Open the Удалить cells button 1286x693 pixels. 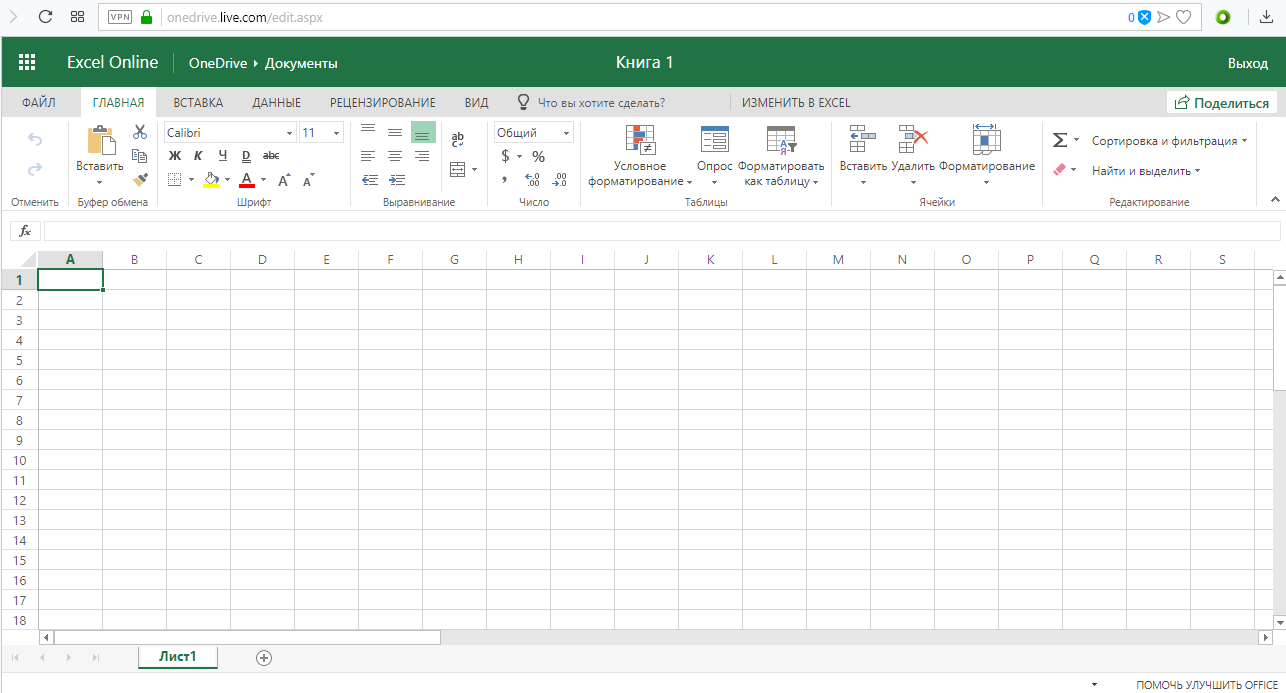(x=913, y=156)
